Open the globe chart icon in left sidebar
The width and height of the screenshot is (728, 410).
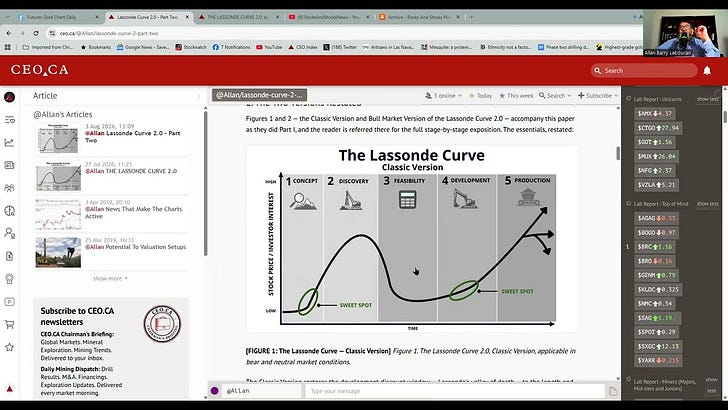pos(9,211)
